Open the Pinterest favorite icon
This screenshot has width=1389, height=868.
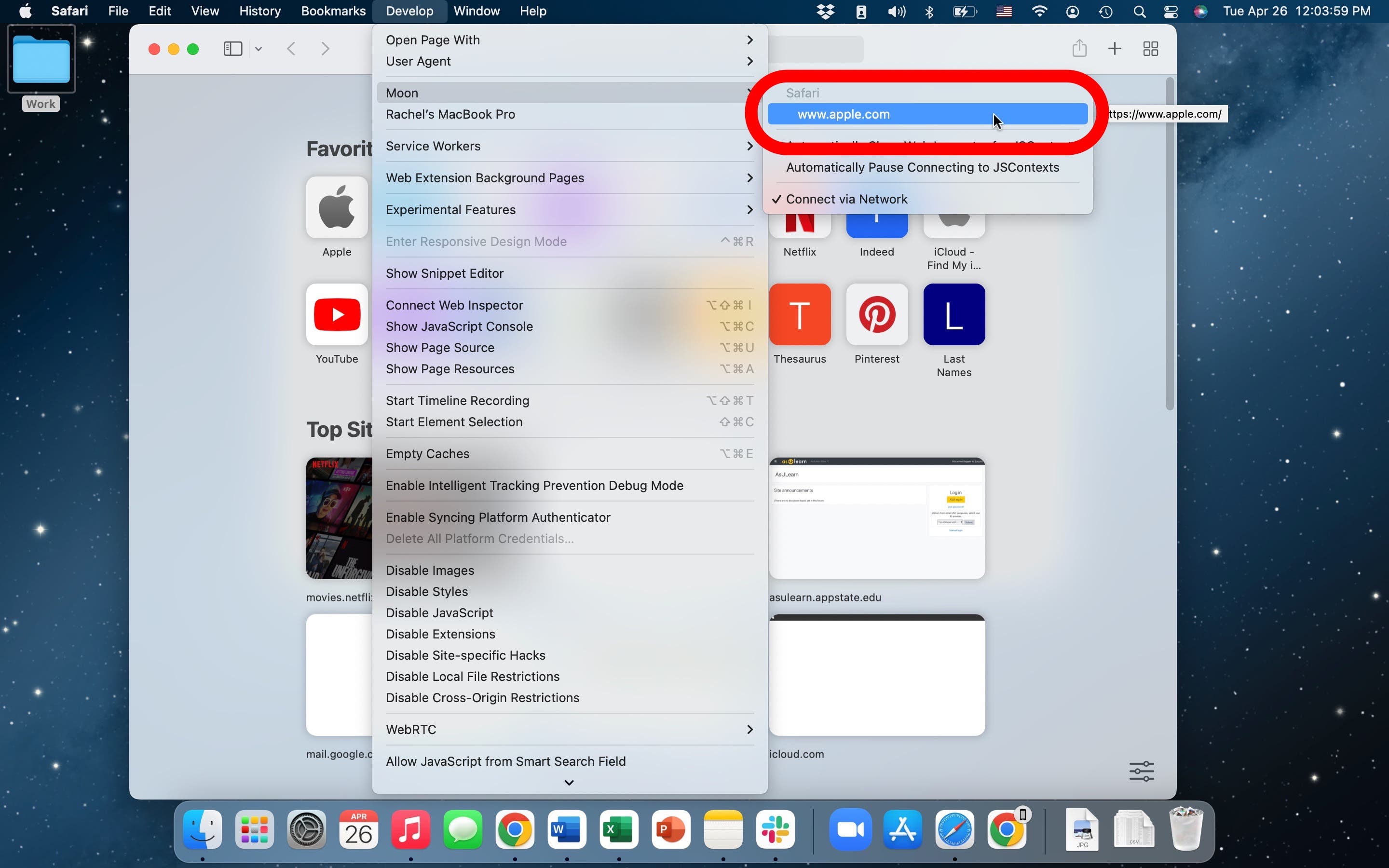(x=876, y=314)
